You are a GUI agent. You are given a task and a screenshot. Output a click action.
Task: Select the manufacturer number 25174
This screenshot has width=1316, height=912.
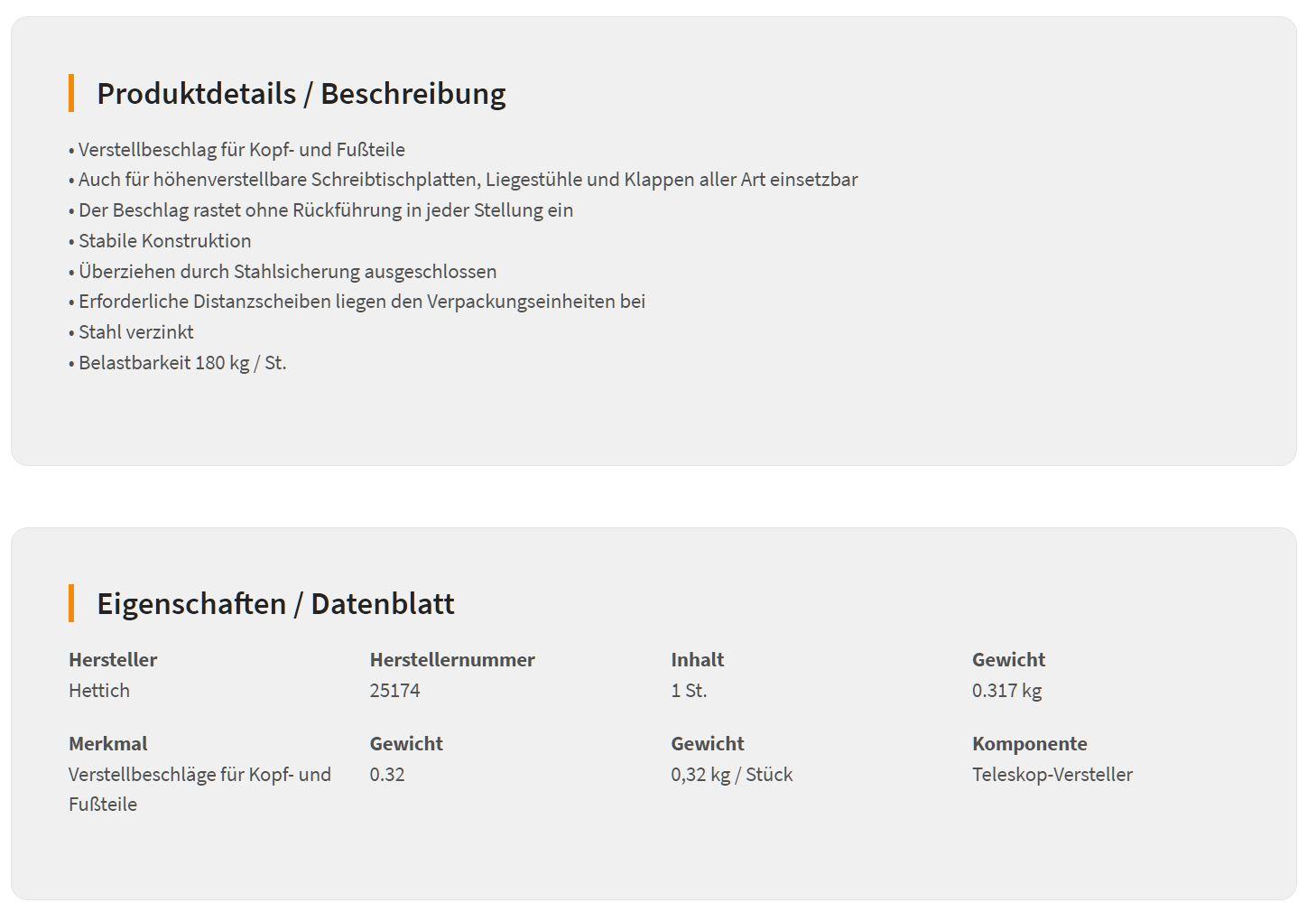(x=394, y=691)
